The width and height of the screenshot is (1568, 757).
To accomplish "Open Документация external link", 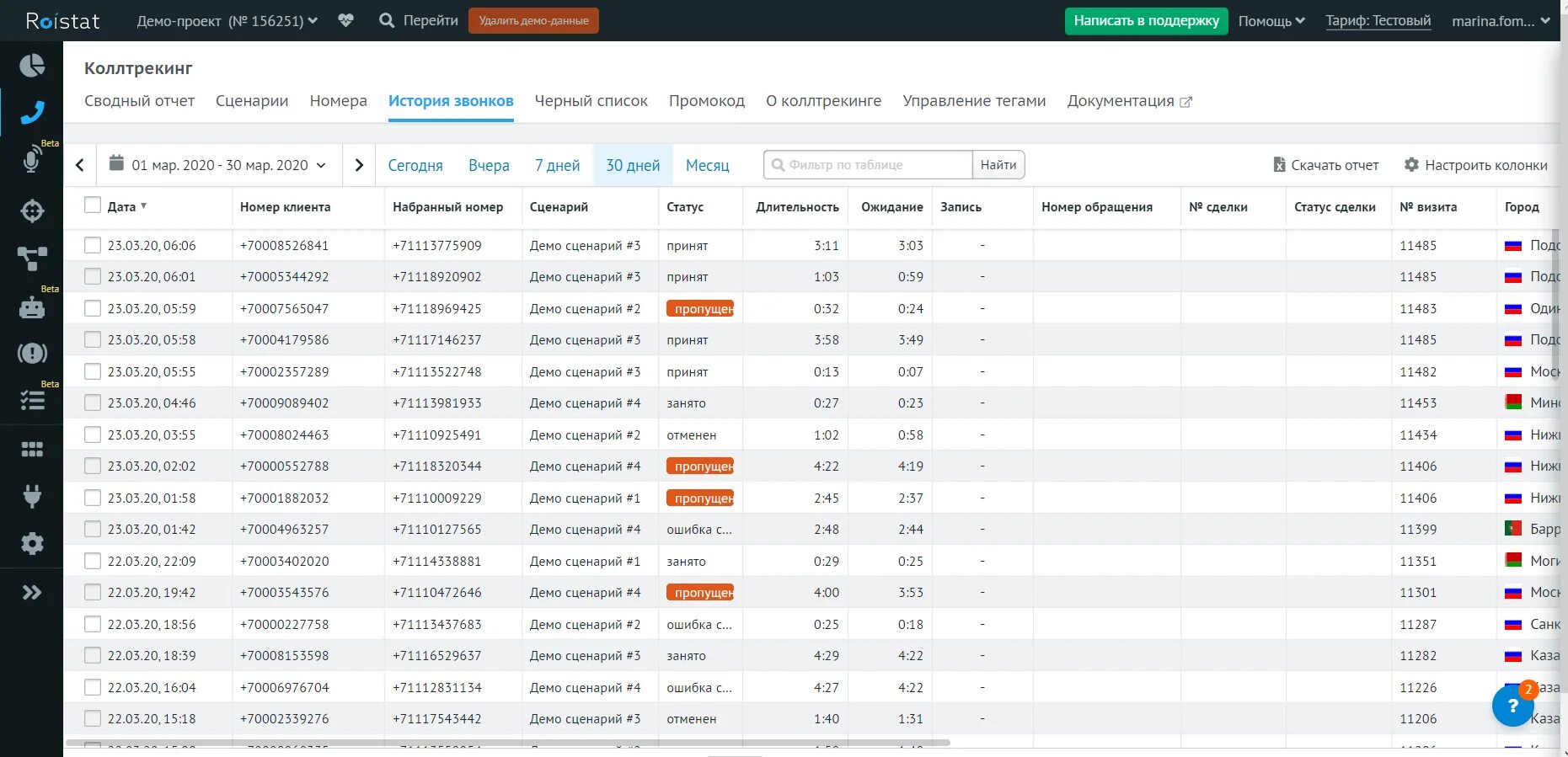I will pos(1129,101).
